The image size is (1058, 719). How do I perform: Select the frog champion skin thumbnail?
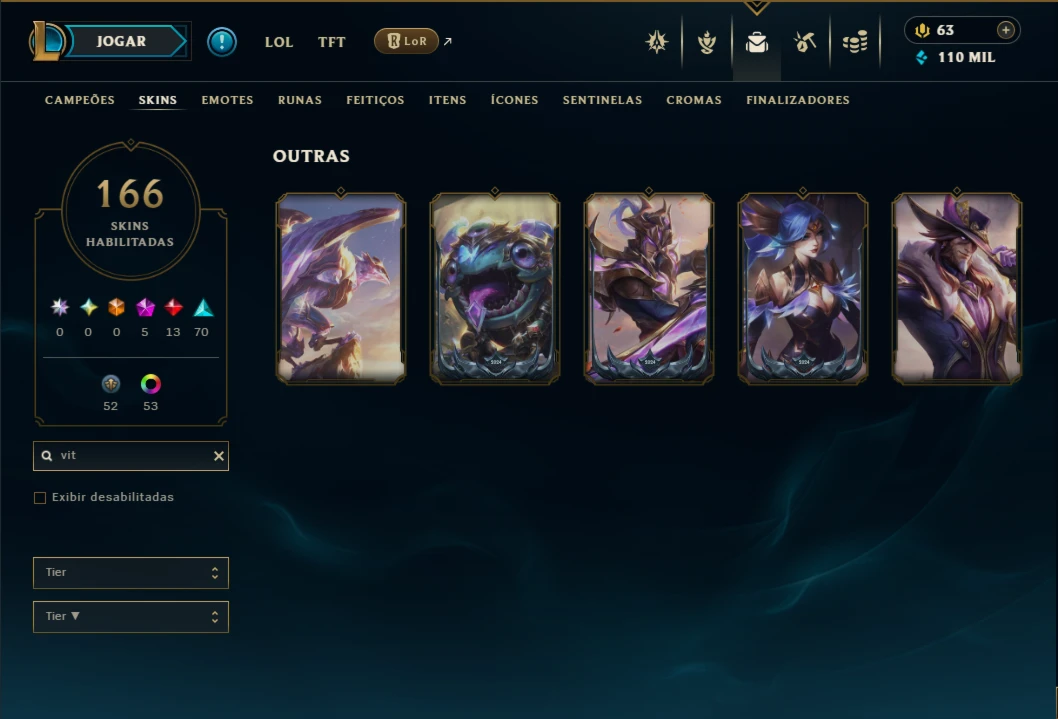point(495,289)
